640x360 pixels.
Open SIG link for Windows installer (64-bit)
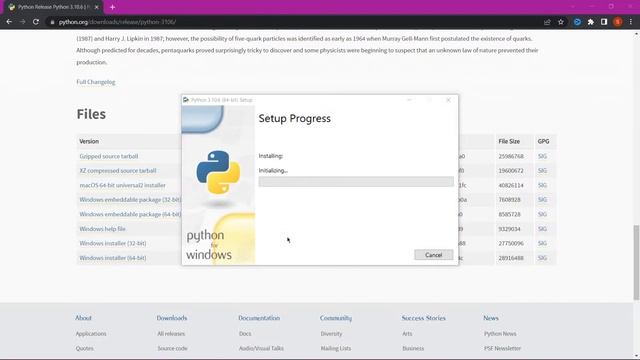(542, 258)
